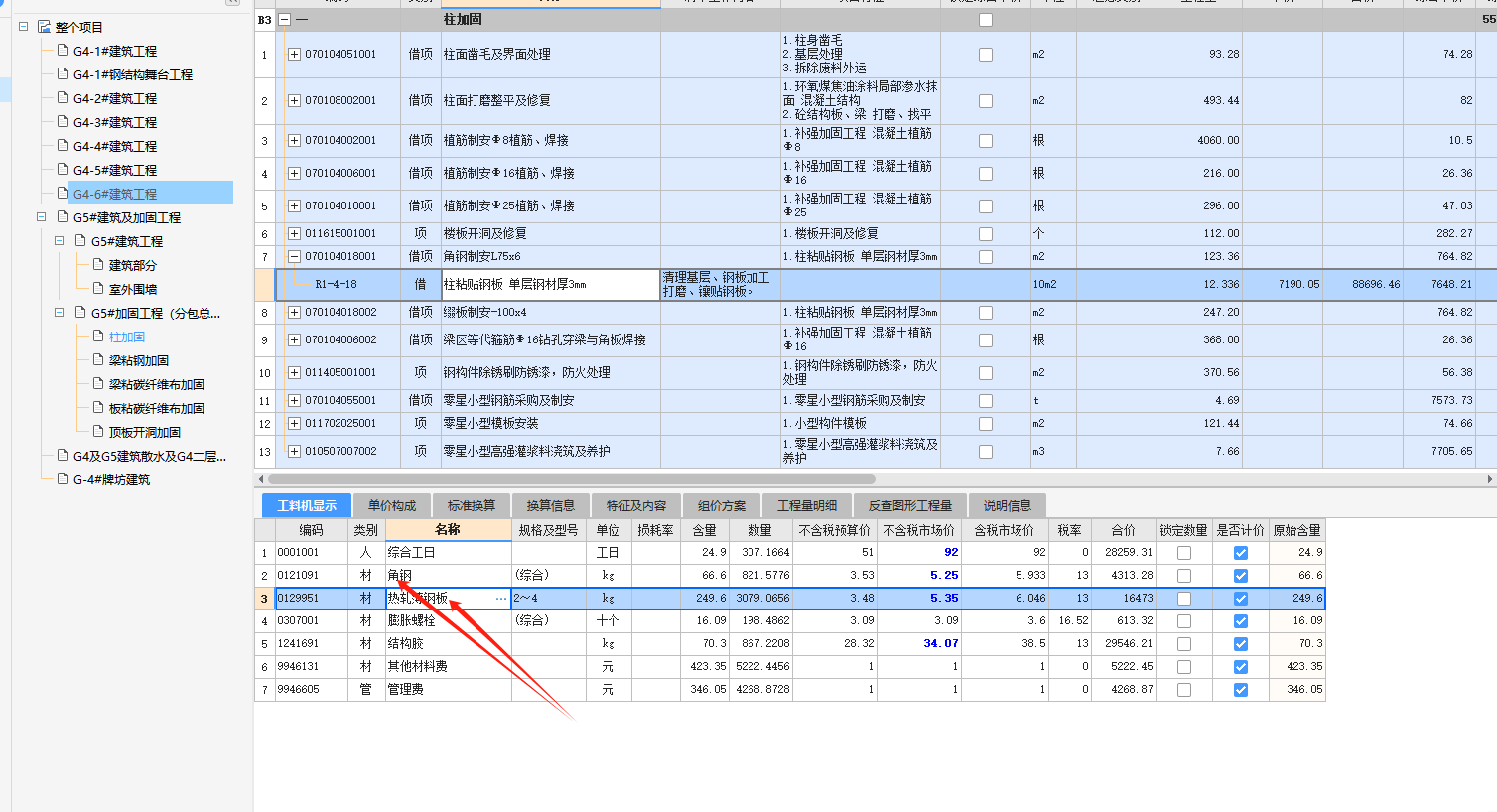Open the 换算信息 tab
The height and width of the screenshot is (812, 1497).
[x=551, y=506]
